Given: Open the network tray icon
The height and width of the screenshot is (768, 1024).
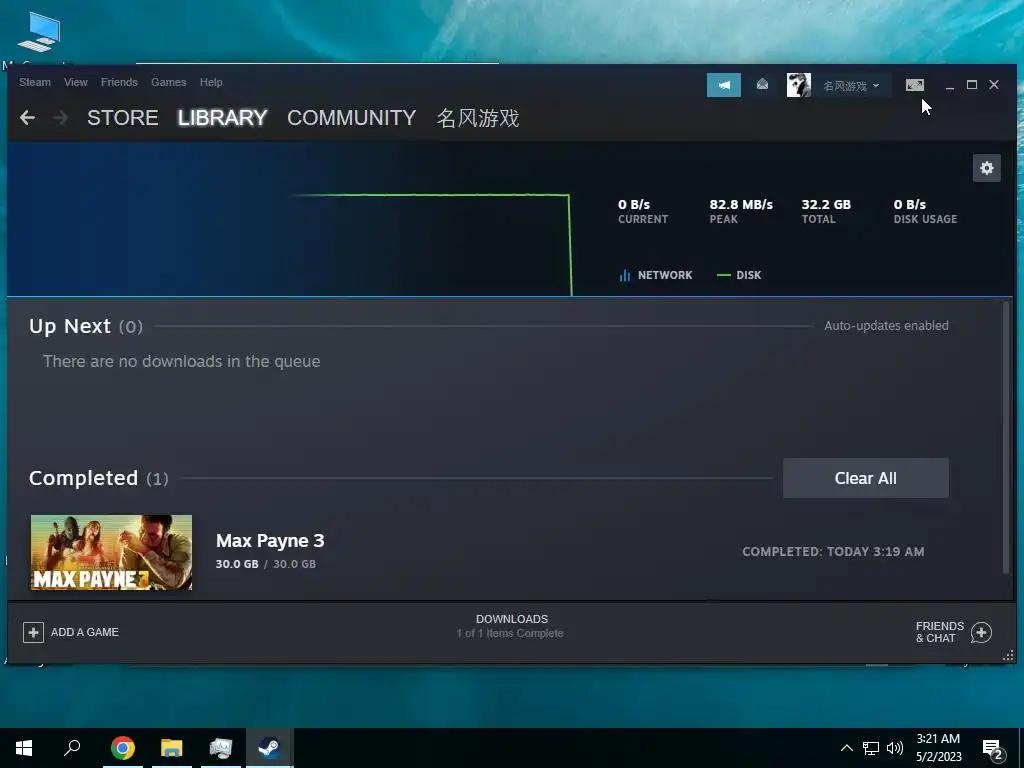Looking at the screenshot, I should tap(871, 748).
